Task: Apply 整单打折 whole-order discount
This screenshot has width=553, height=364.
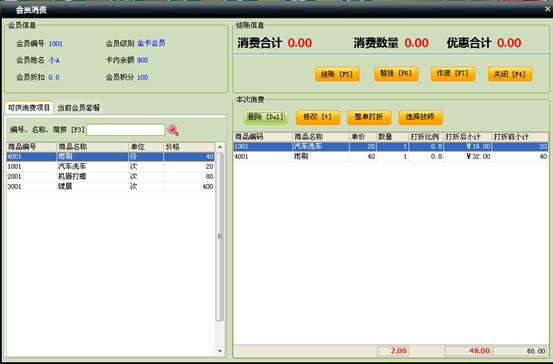Action: tap(369, 117)
